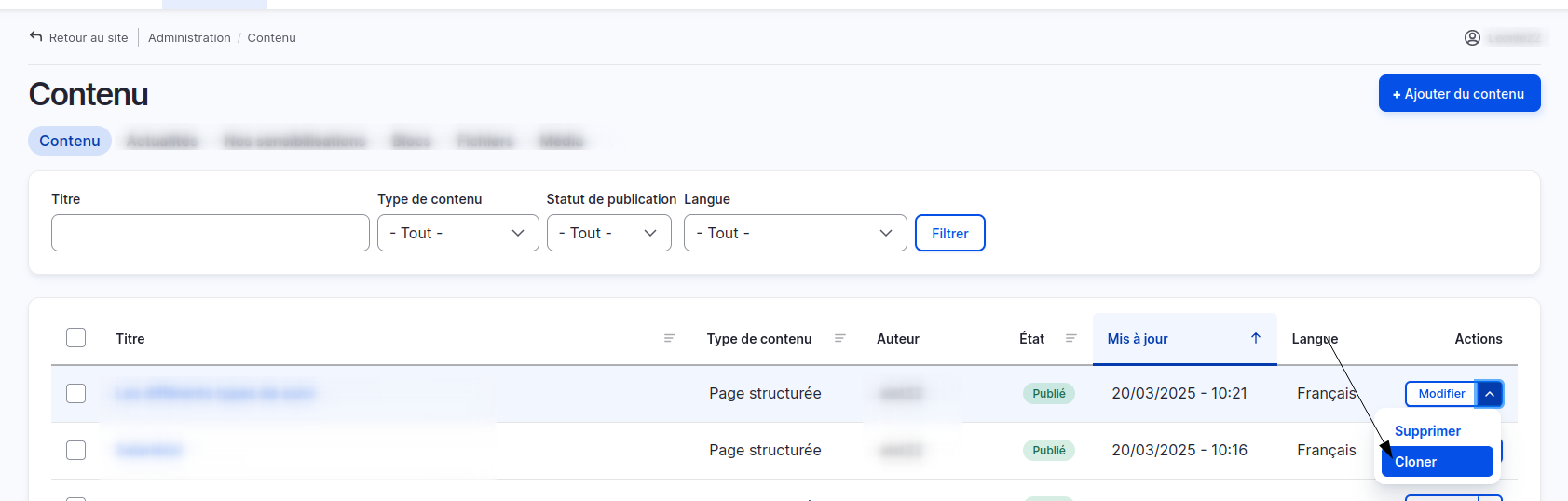Open the user account icon
Viewport: 1568px width, 501px height.
click(x=1472, y=37)
